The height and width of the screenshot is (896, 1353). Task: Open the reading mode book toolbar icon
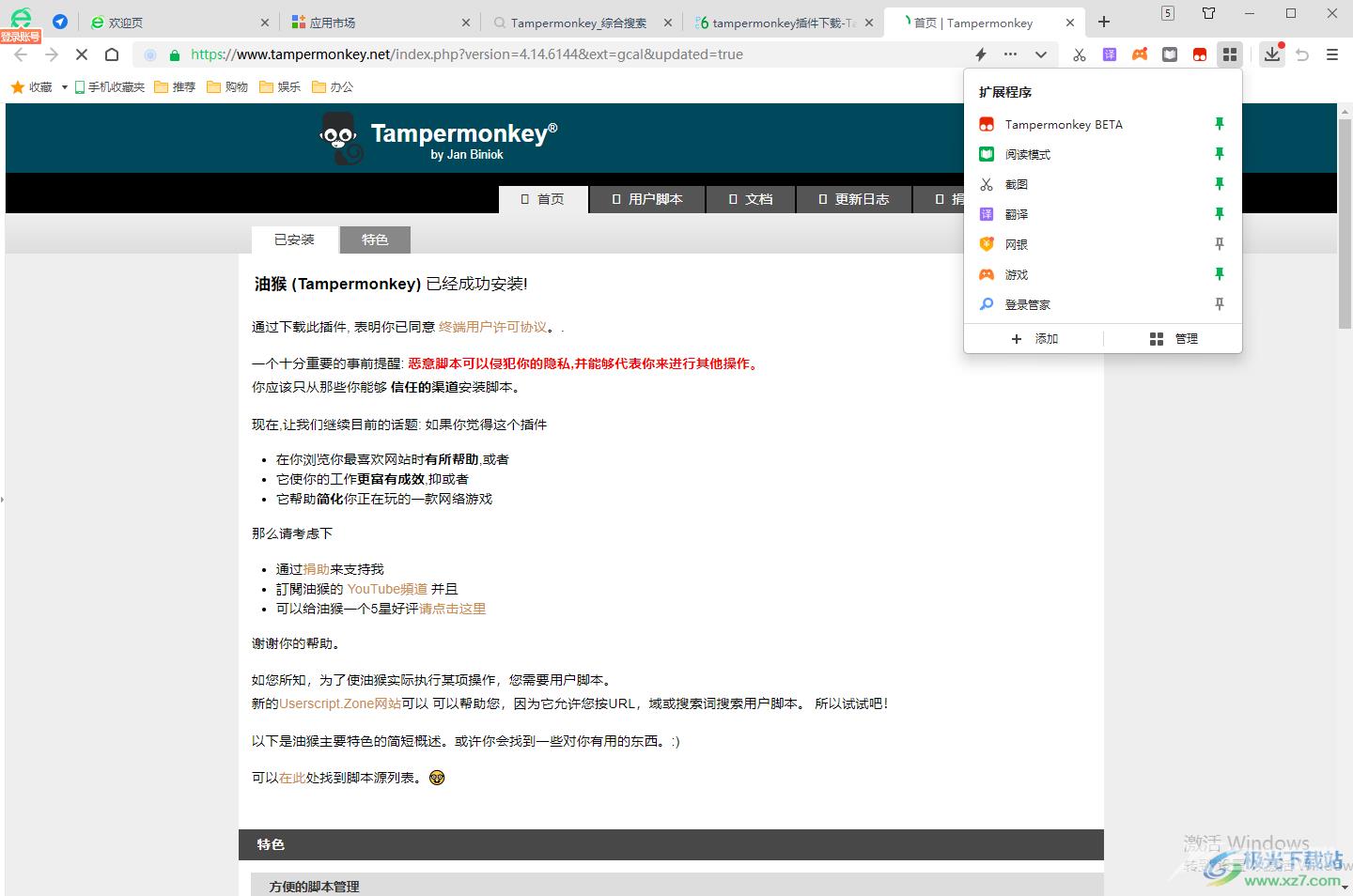coord(1170,54)
